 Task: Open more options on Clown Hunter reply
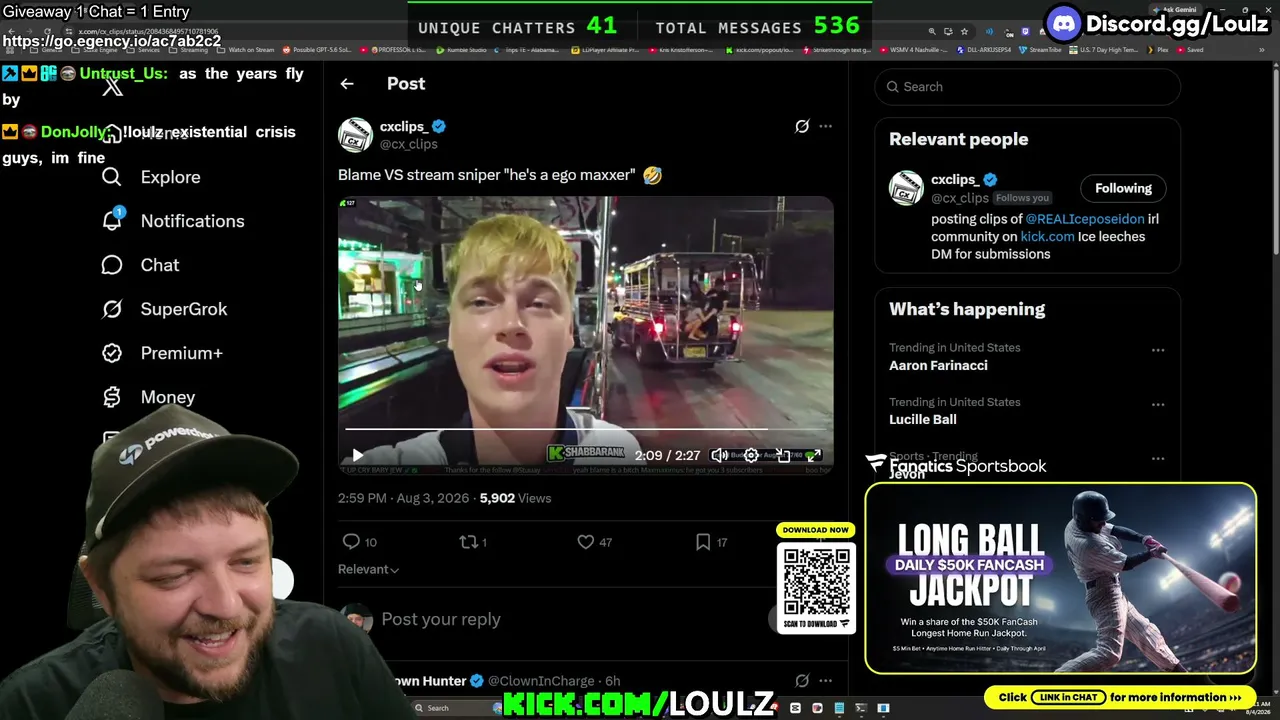pos(825,681)
